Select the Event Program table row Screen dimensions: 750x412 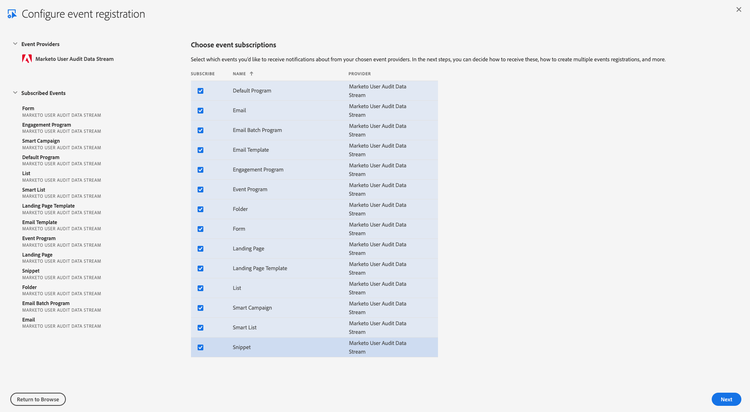click(314, 189)
